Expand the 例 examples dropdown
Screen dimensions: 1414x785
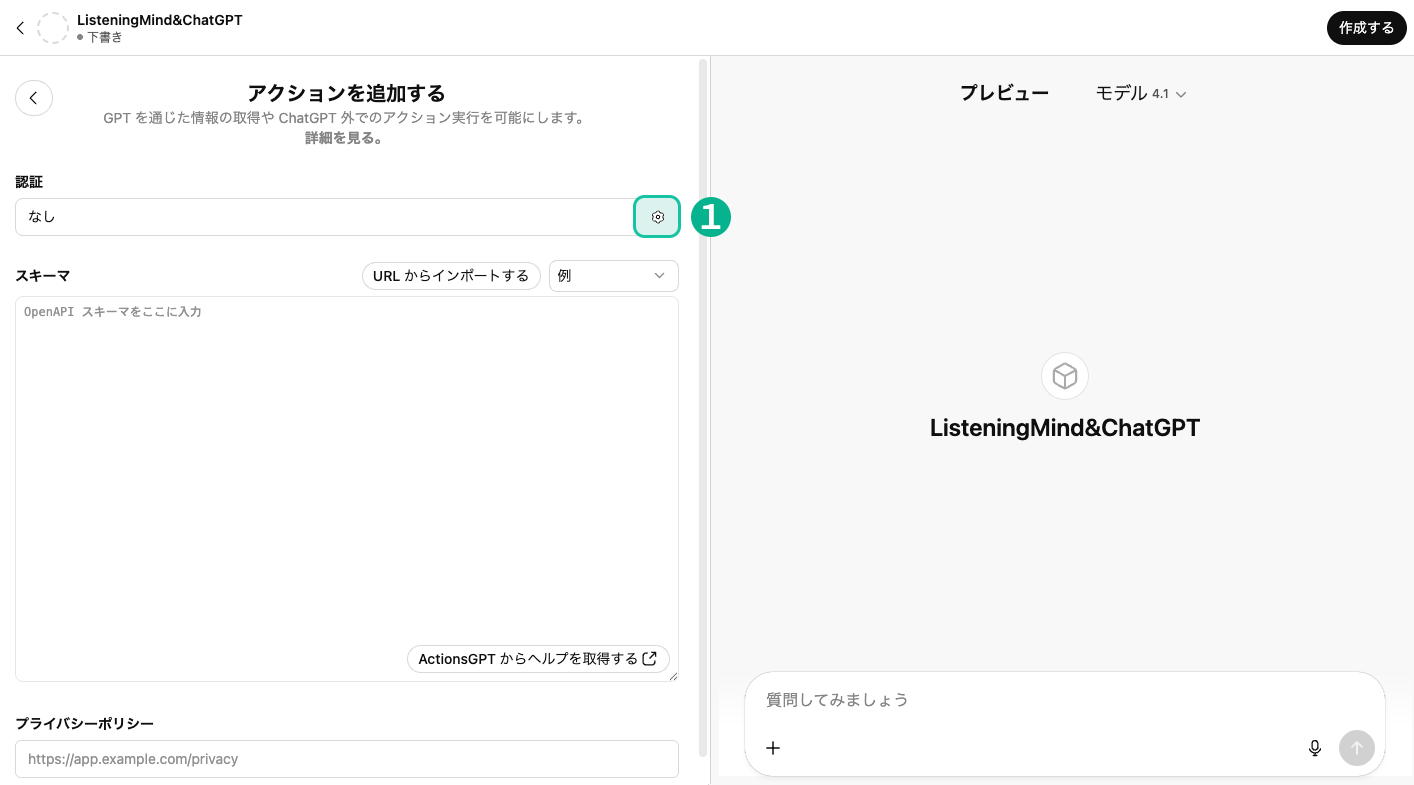coord(614,276)
